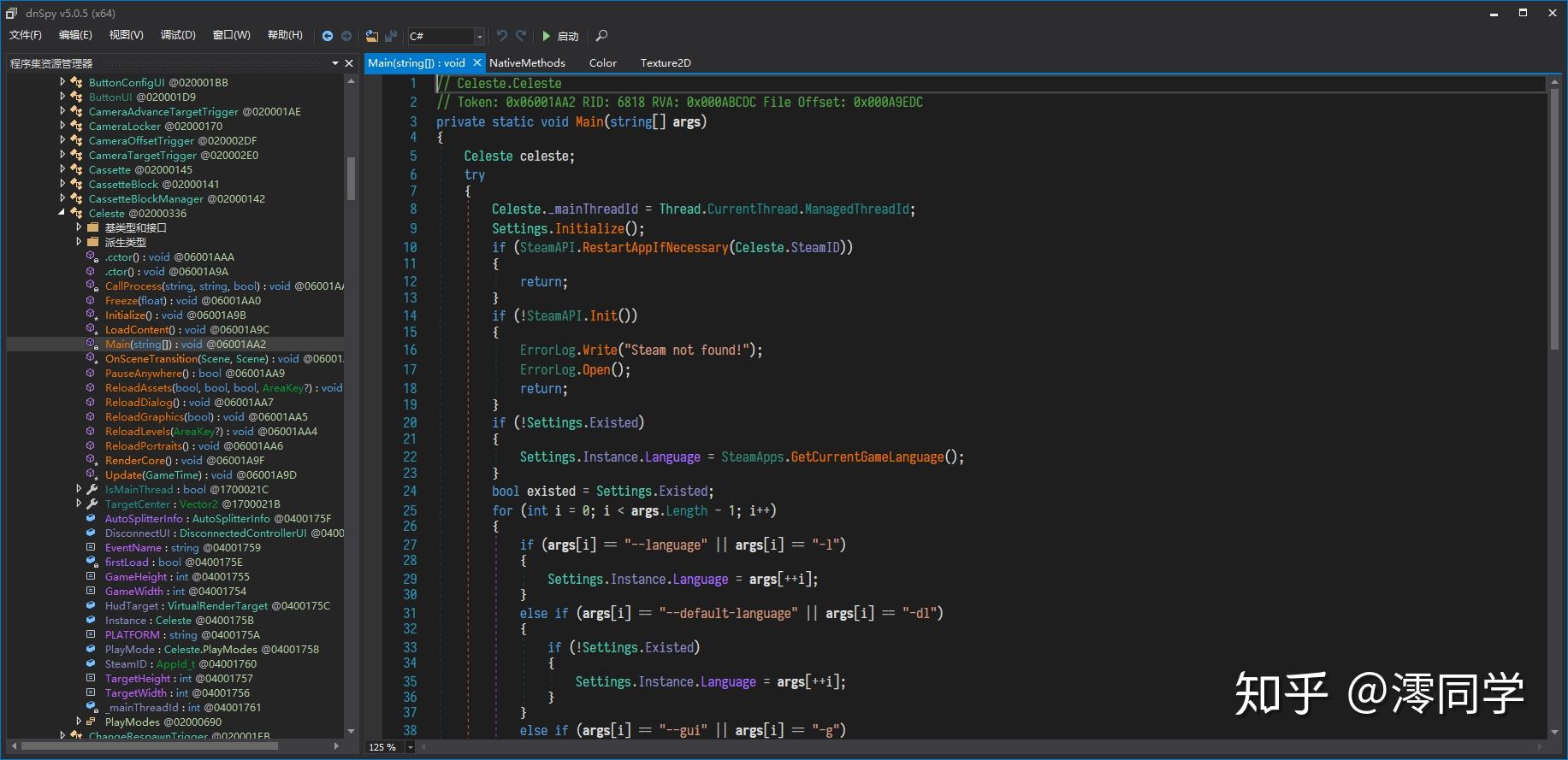Select the .cctor() static constructor

pos(169,256)
